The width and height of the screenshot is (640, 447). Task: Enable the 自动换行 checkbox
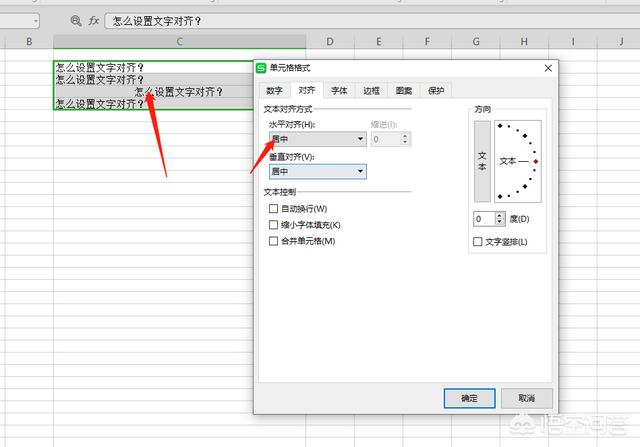pyautogui.click(x=273, y=208)
